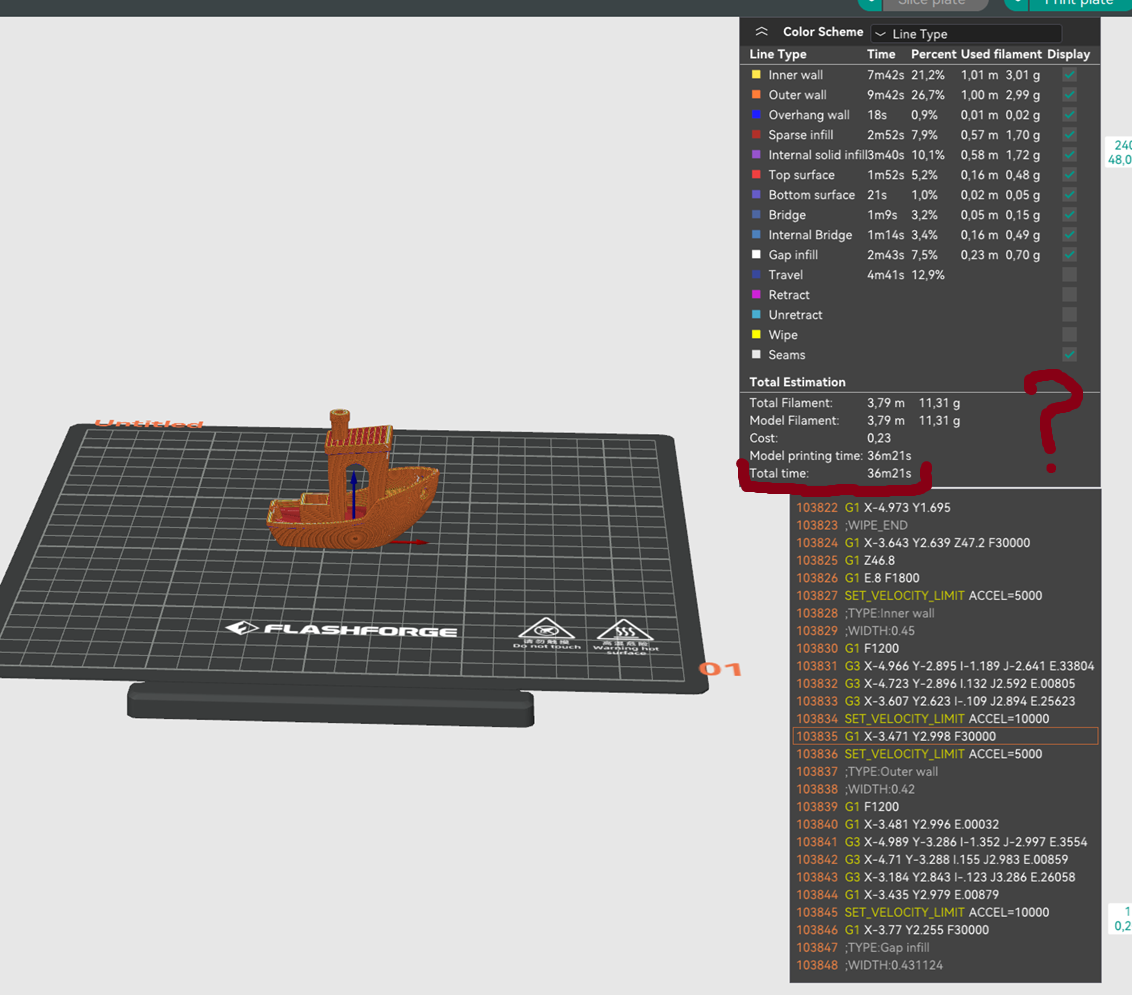Click the blue Overhang wall color swatch
The height and width of the screenshot is (995, 1132).
[x=756, y=115]
